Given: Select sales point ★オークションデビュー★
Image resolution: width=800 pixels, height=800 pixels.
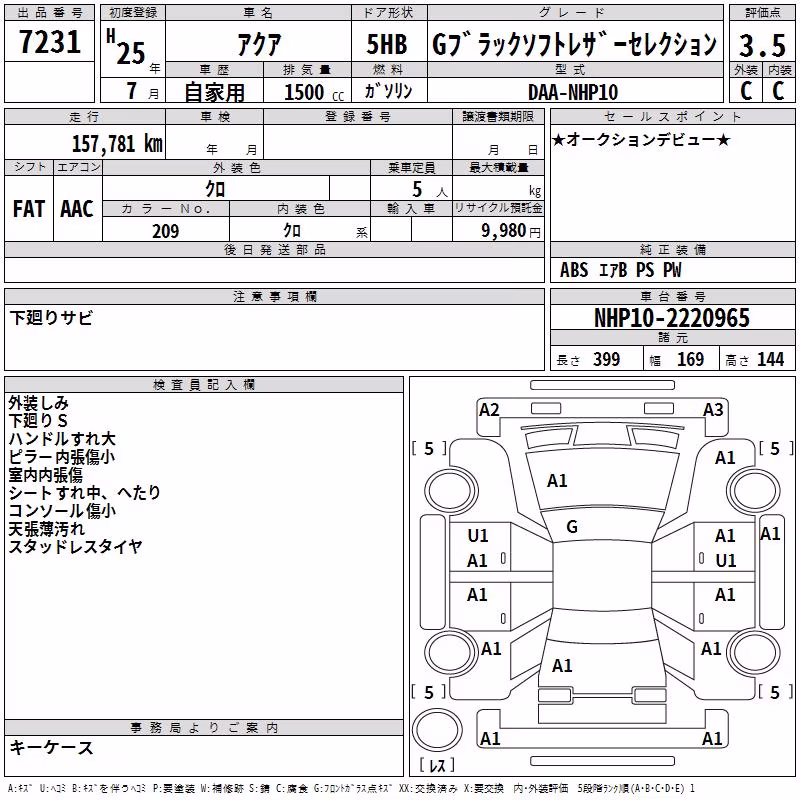Looking at the screenshot, I should pos(641,139).
